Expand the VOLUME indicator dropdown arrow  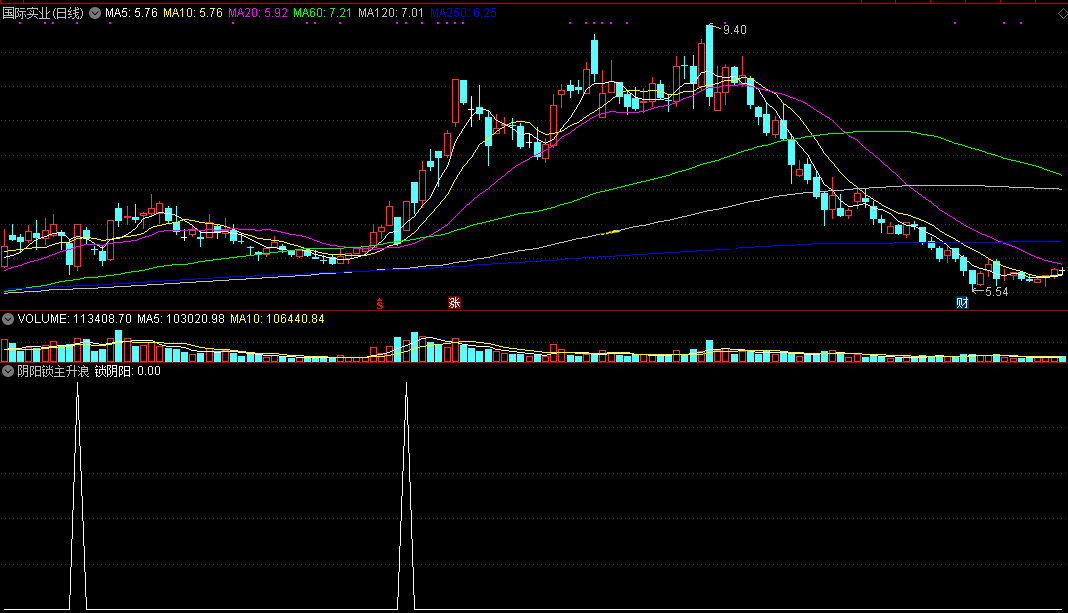click(8, 319)
